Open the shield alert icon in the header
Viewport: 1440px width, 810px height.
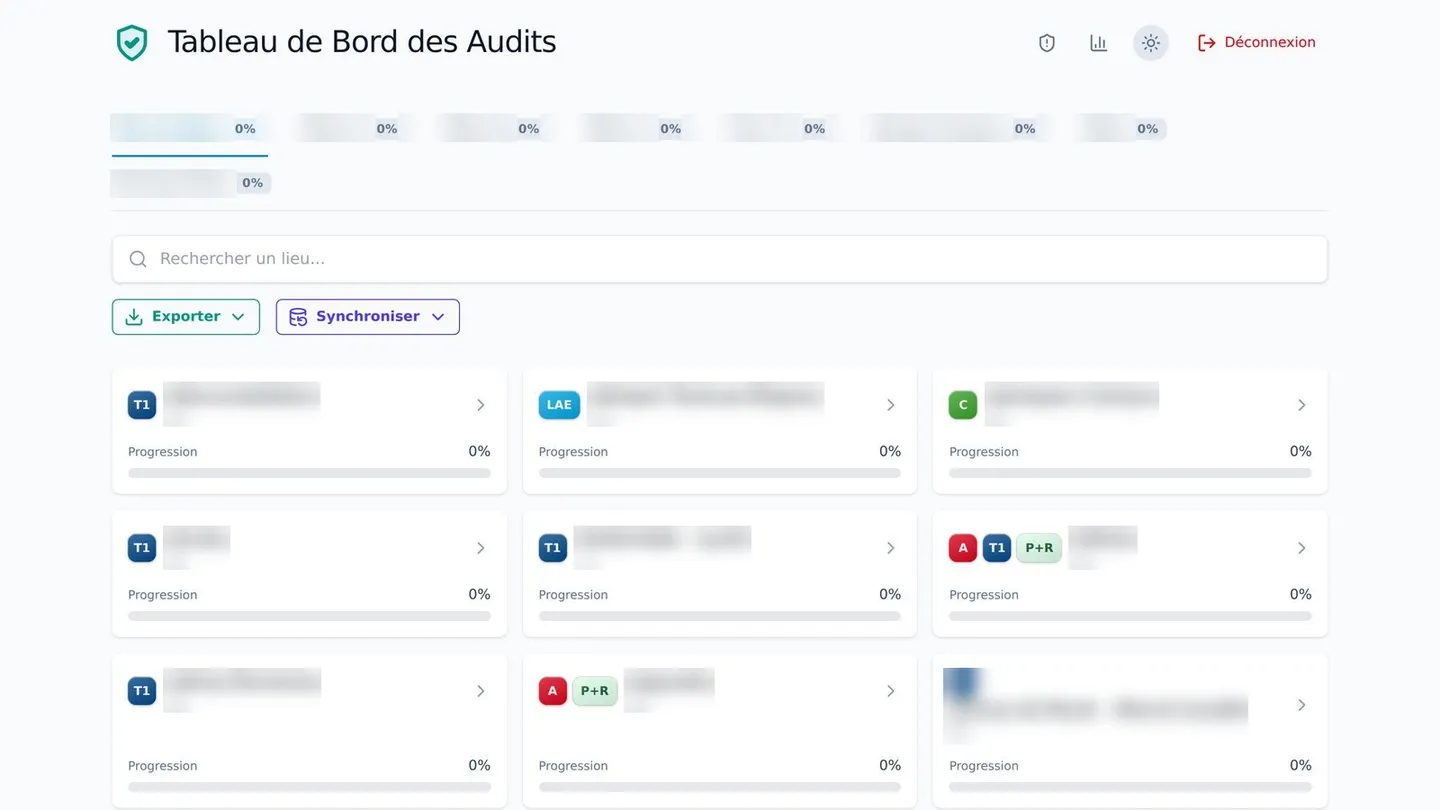click(x=1047, y=43)
